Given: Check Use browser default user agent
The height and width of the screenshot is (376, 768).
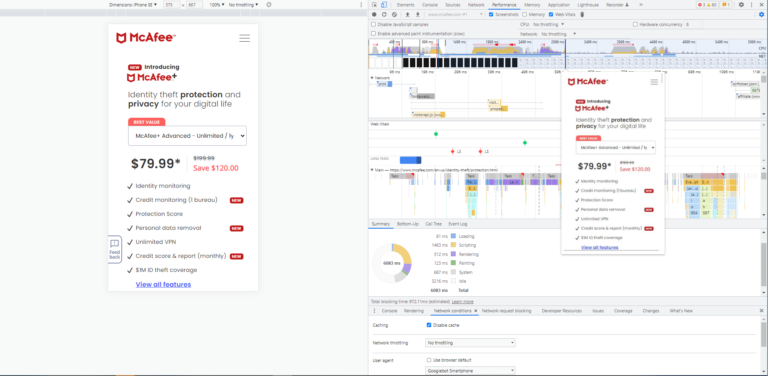Looking at the screenshot, I should (429, 360).
